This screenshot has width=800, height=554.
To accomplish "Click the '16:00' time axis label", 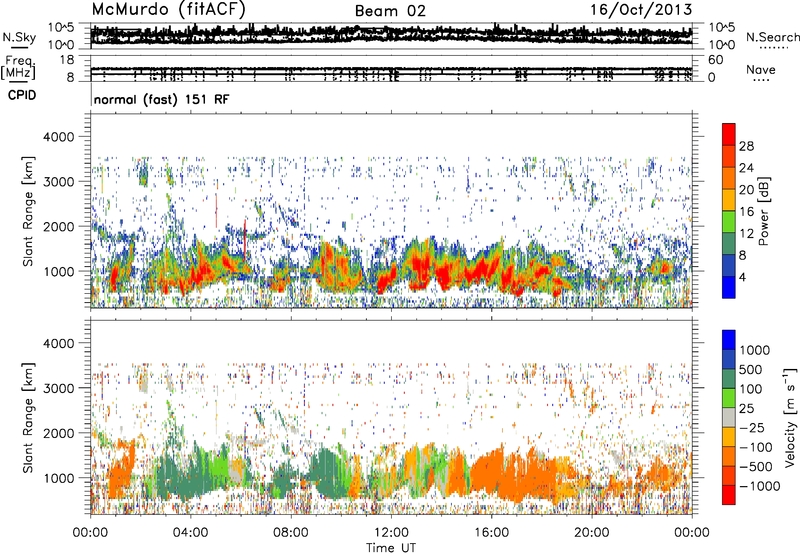I will (x=491, y=533).
